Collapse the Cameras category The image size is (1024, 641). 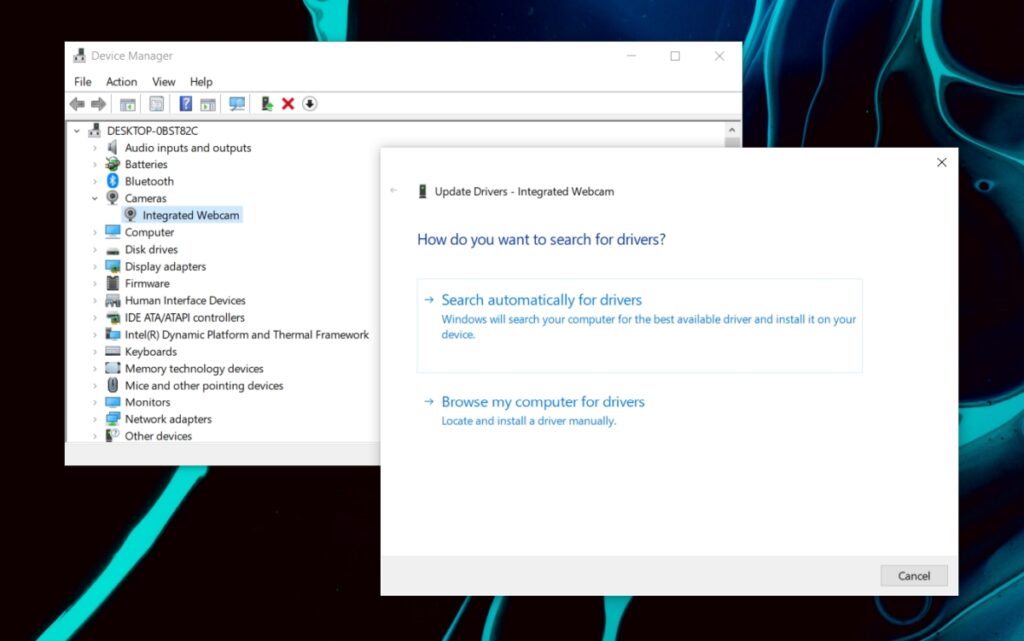(95, 198)
